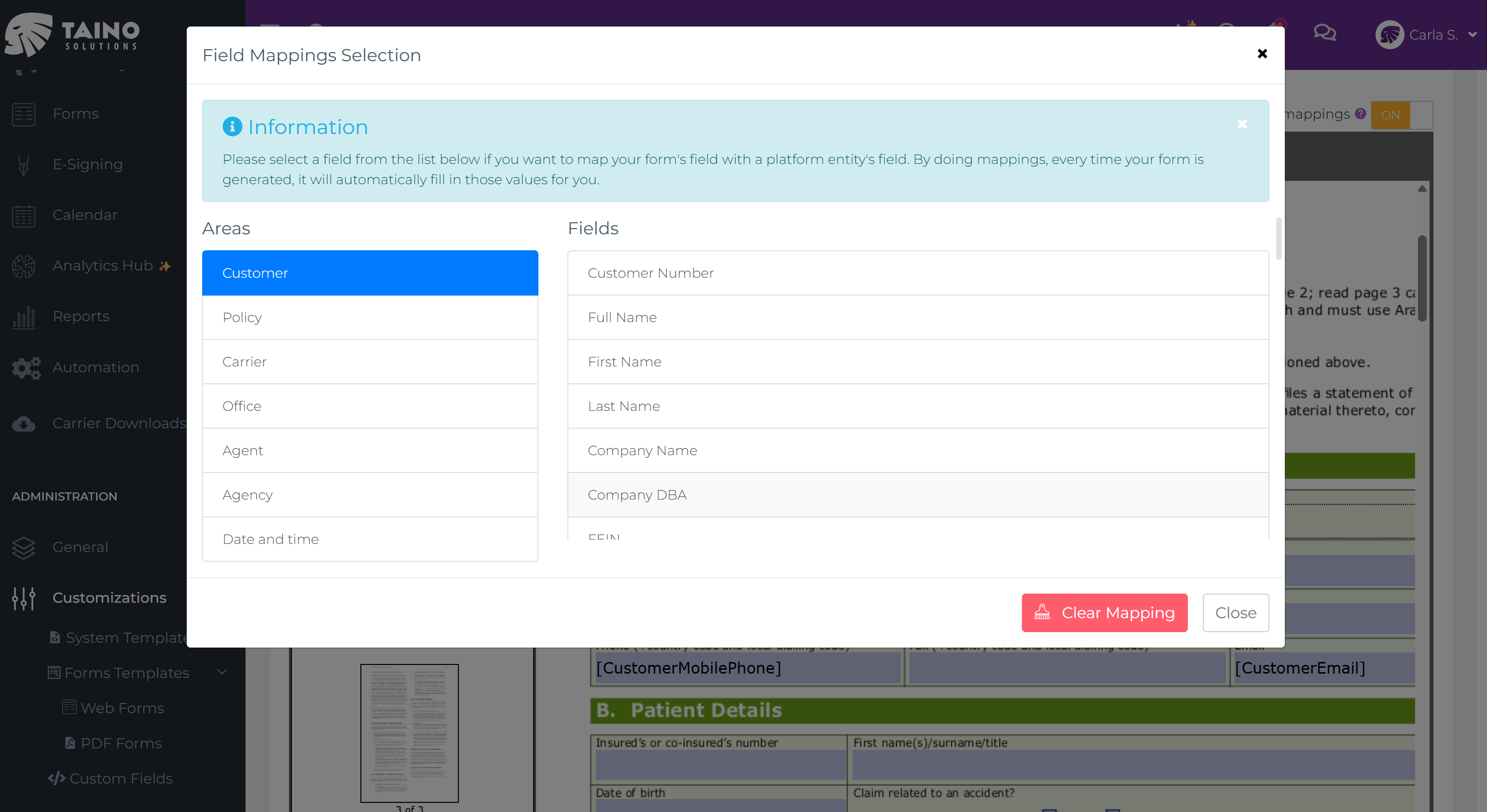Check the No box for accident question
The width and height of the screenshot is (1487, 812).
click(x=1112, y=810)
